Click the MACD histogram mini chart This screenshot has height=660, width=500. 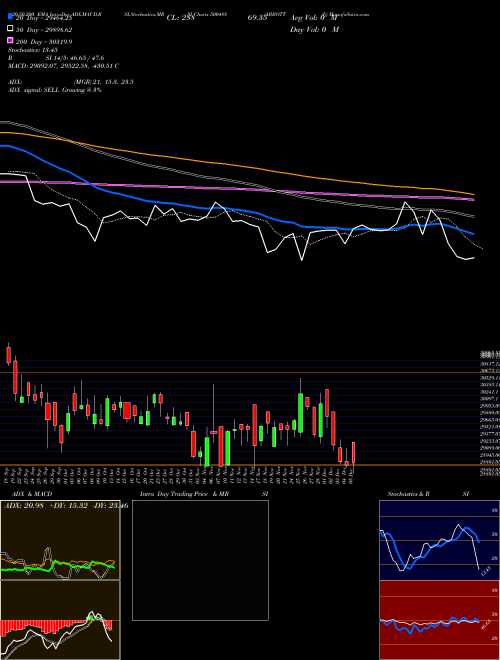pos(60,620)
